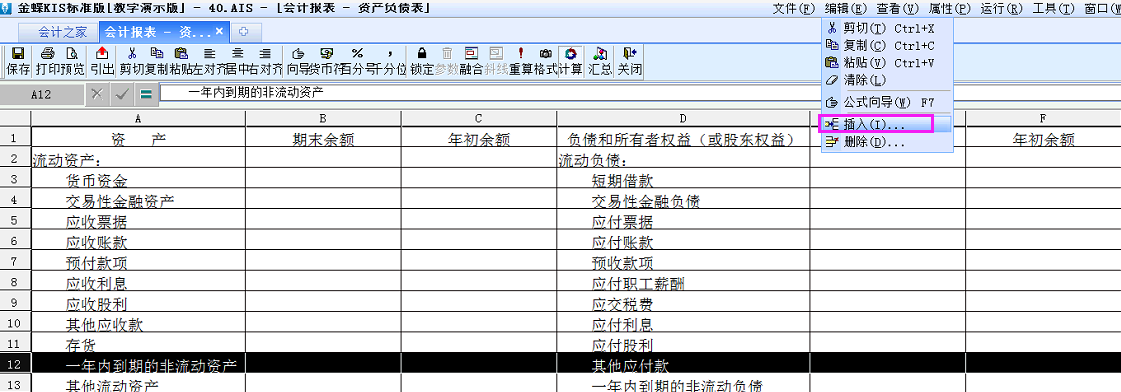Select column A header
Screen dimensions: 1121x392
pos(138,118)
